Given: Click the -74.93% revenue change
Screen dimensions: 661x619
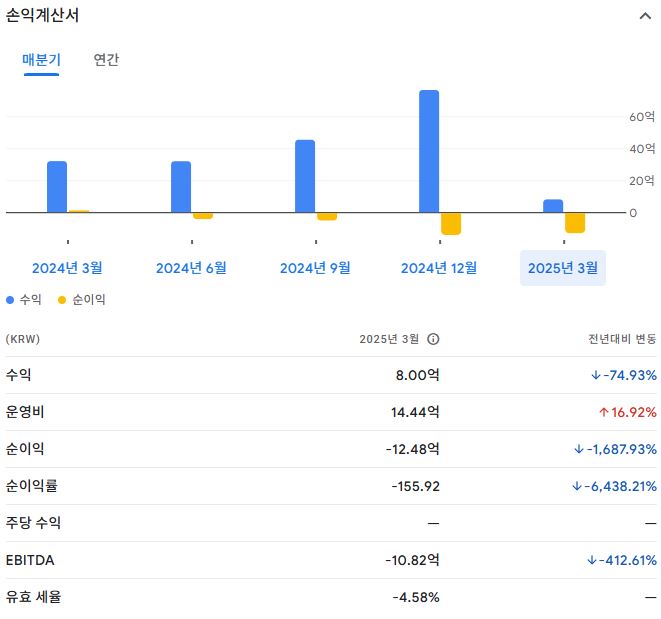Looking at the screenshot, I should (624, 375).
